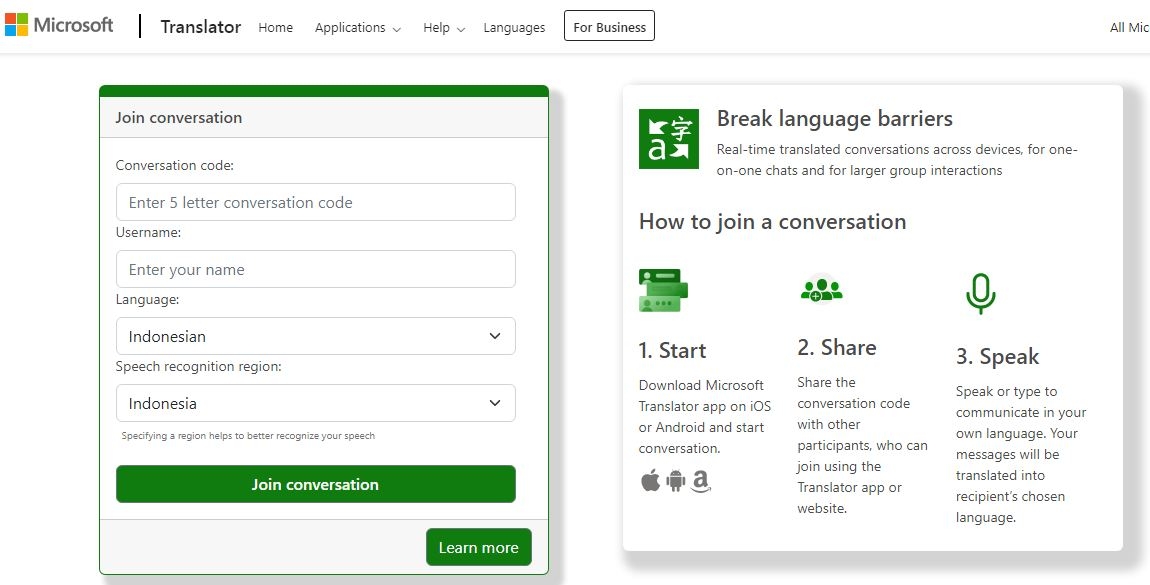The width and height of the screenshot is (1150, 585).
Task: Expand the Help menu
Action: point(444,28)
